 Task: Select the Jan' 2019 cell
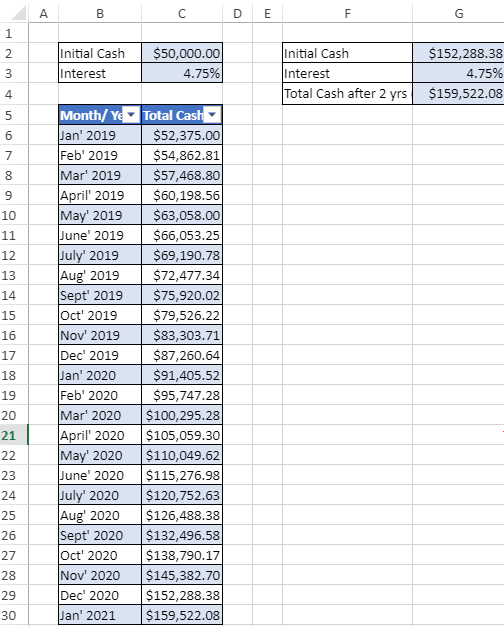pos(100,135)
